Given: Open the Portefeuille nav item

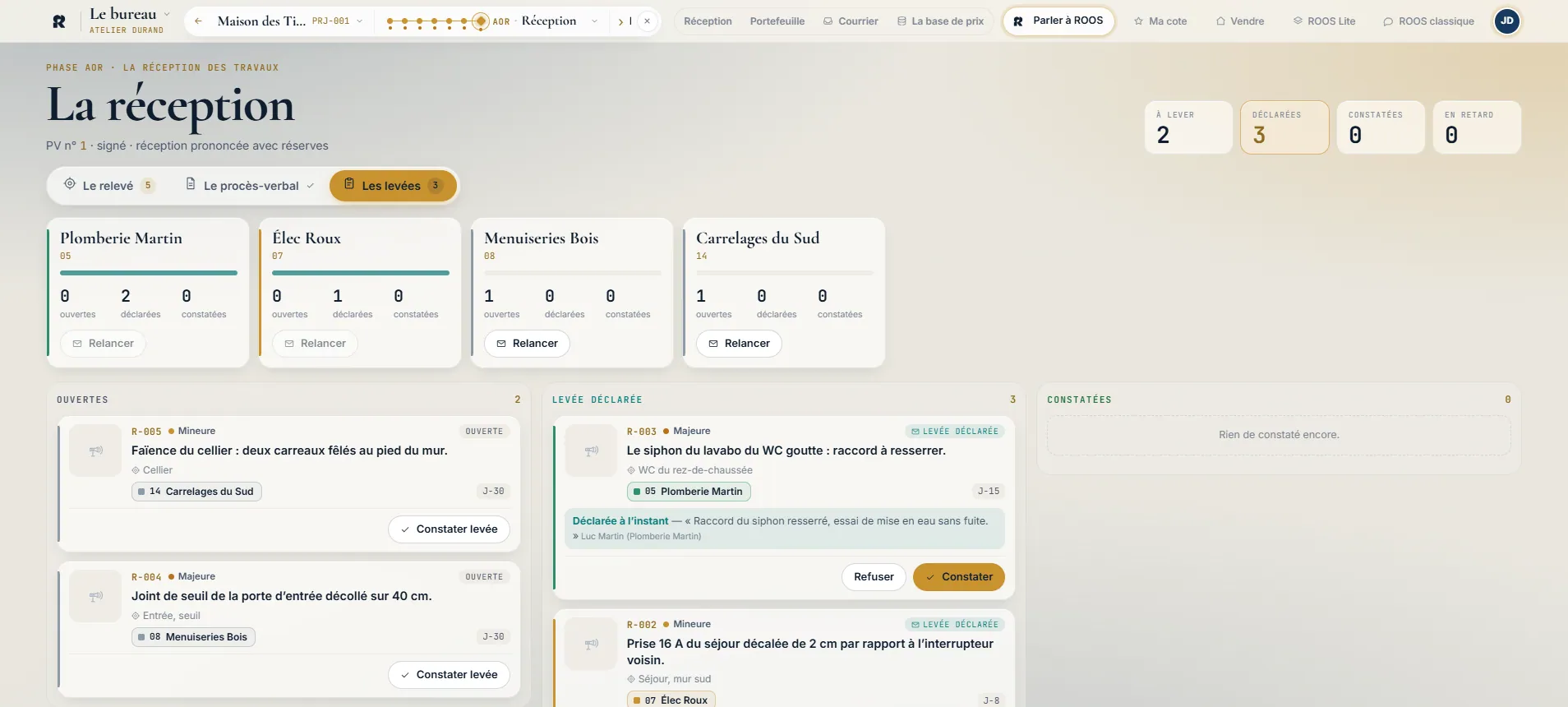Looking at the screenshot, I should tap(777, 21).
